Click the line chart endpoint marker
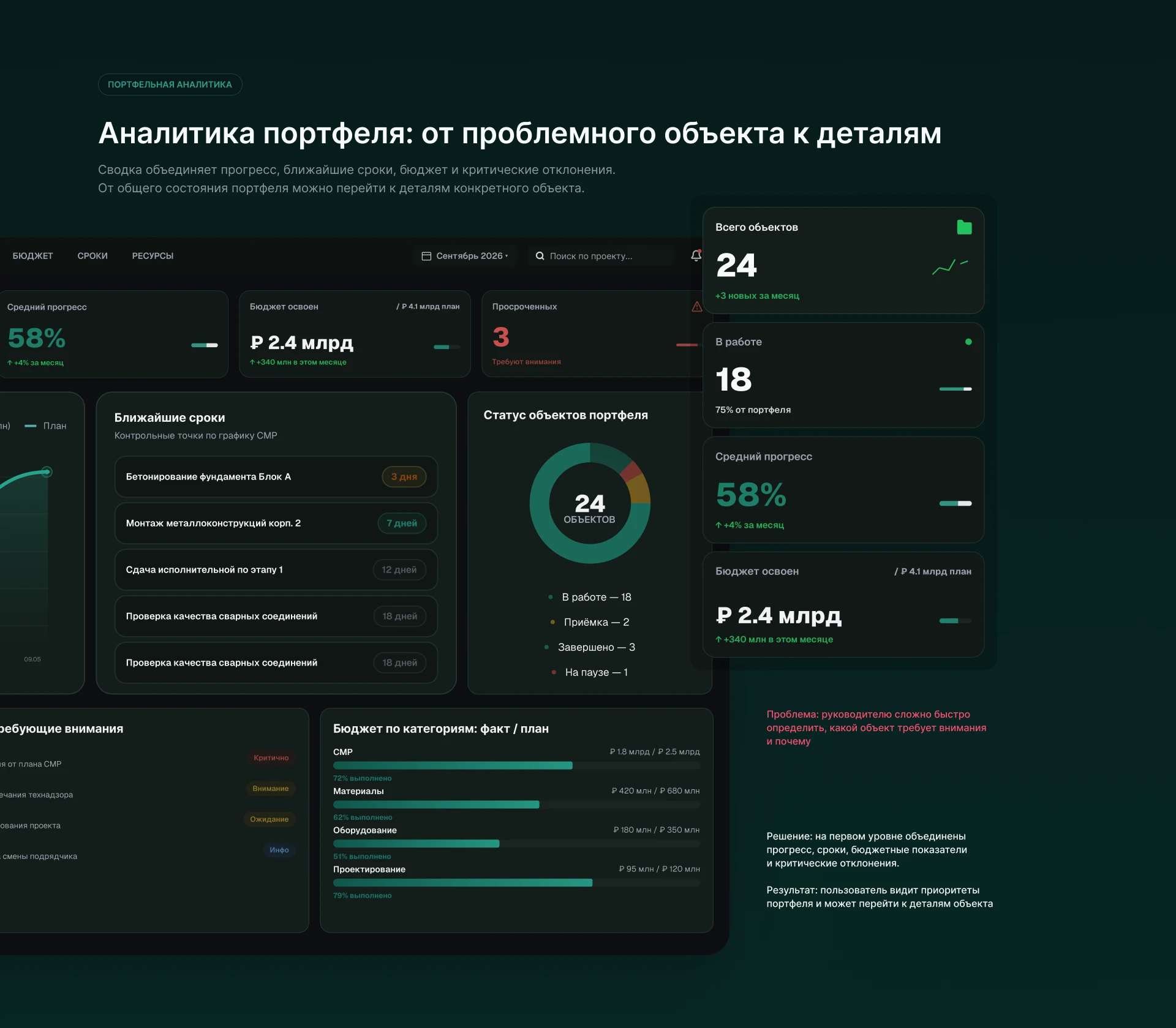Image resolution: width=1176 pixels, height=1028 pixels. click(47, 472)
